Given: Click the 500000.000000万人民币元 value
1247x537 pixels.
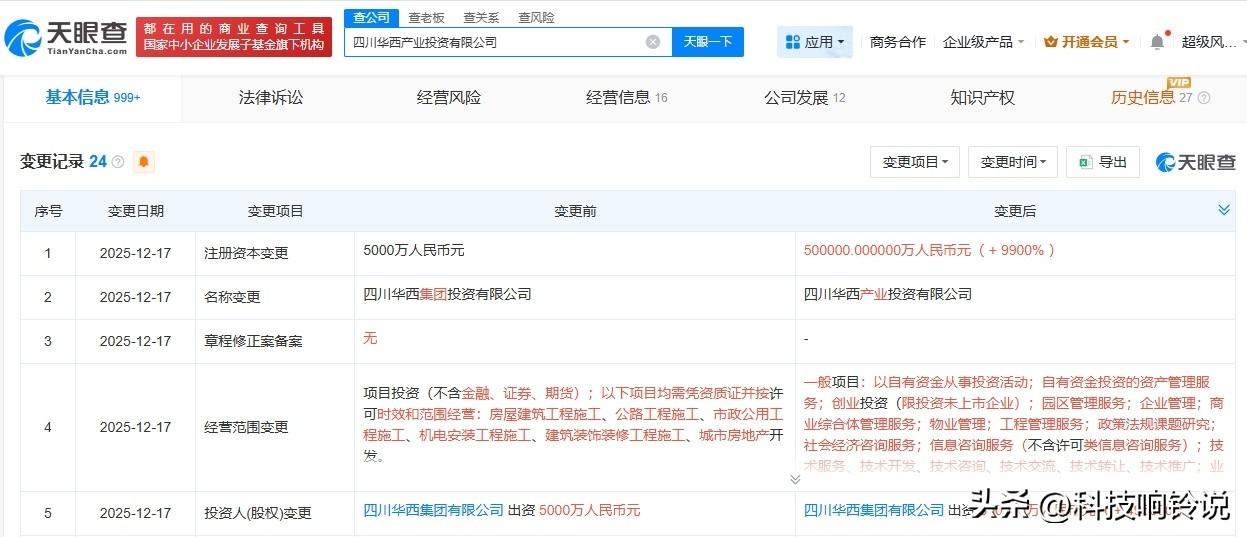Looking at the screenshot, I should point(887,250).
